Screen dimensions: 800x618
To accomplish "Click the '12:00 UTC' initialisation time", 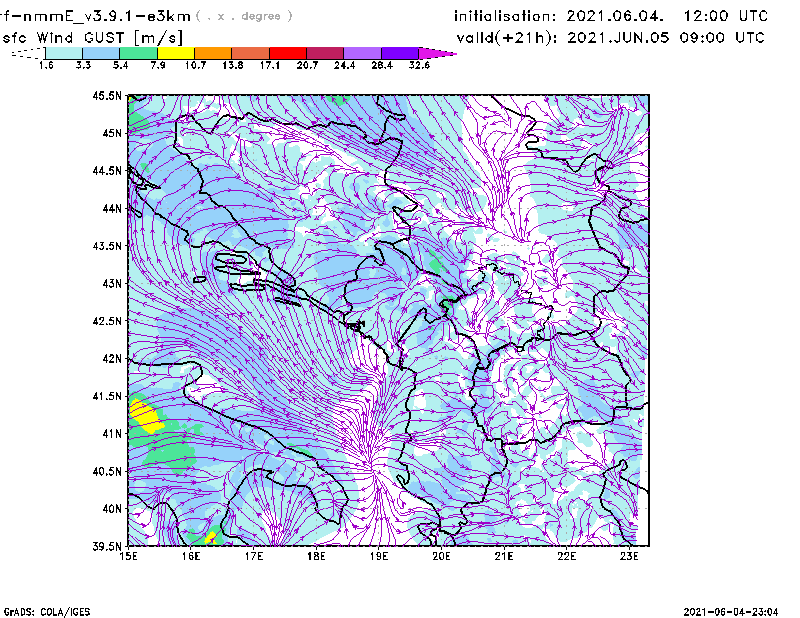I will pyautogui.click(x=726, y=16).
